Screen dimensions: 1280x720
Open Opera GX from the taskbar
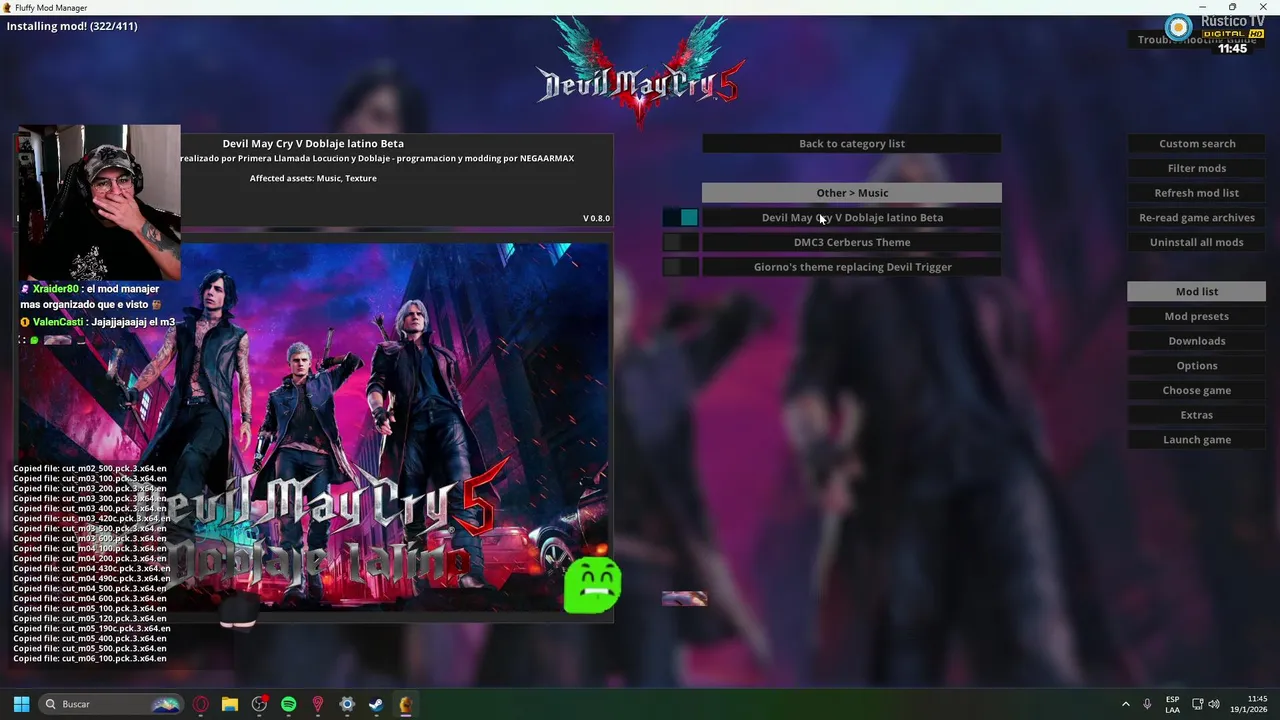tap(201, 704)
